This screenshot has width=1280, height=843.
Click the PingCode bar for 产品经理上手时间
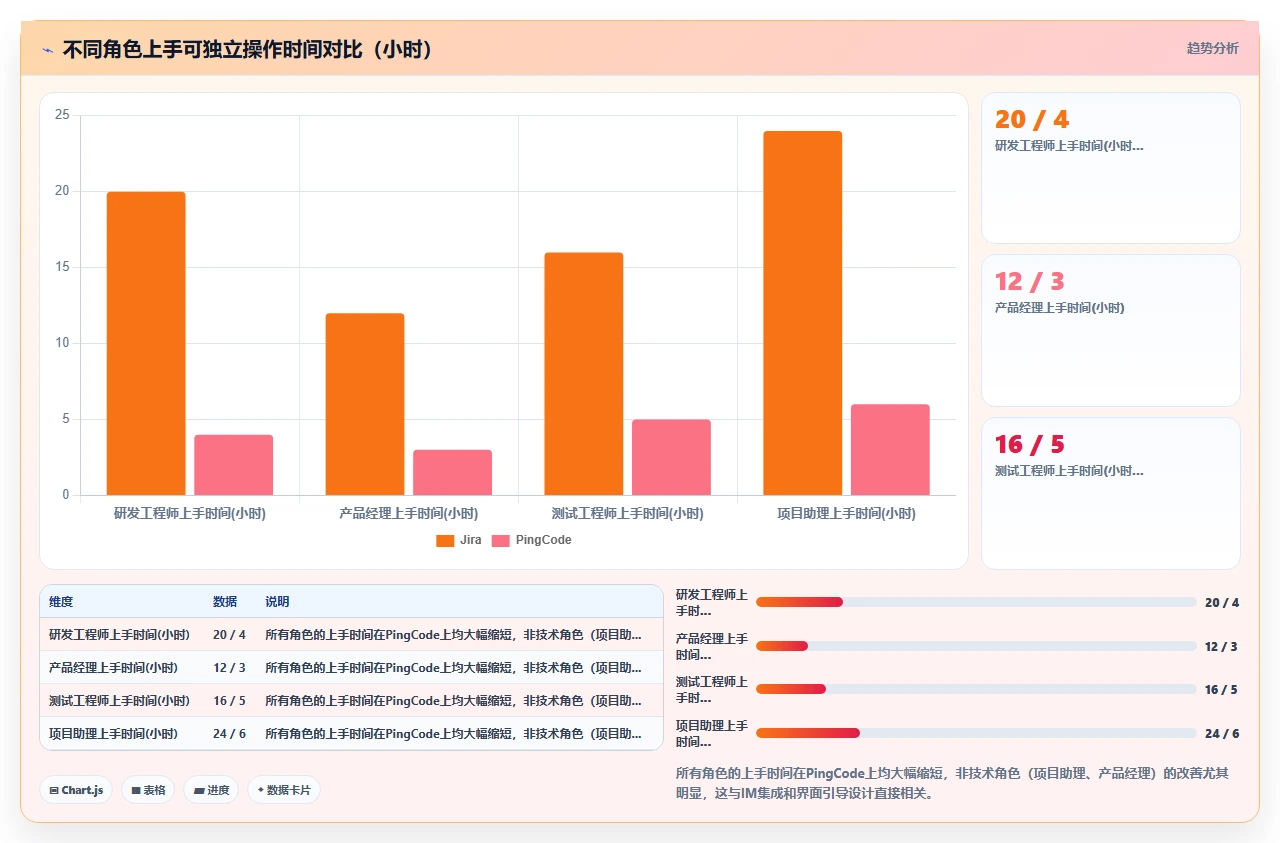pyautogui.click(x=453, y=472)
